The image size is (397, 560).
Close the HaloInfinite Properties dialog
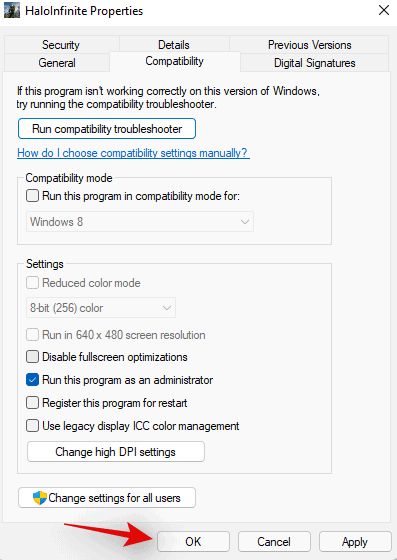(x=384, y=10)
